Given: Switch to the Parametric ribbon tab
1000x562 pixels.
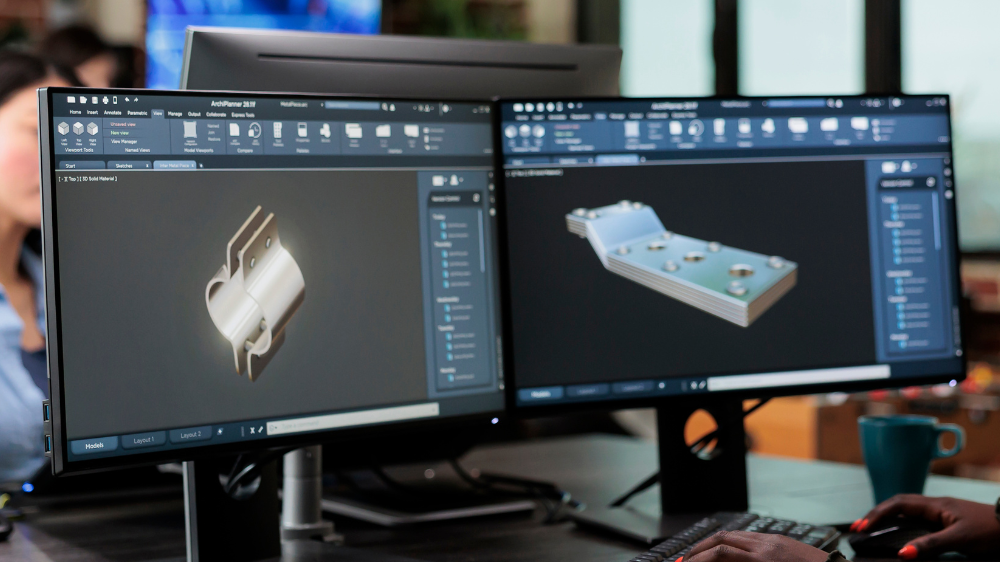Looking at the screenshot, I should pyautogui.click(x=137, y=113).
